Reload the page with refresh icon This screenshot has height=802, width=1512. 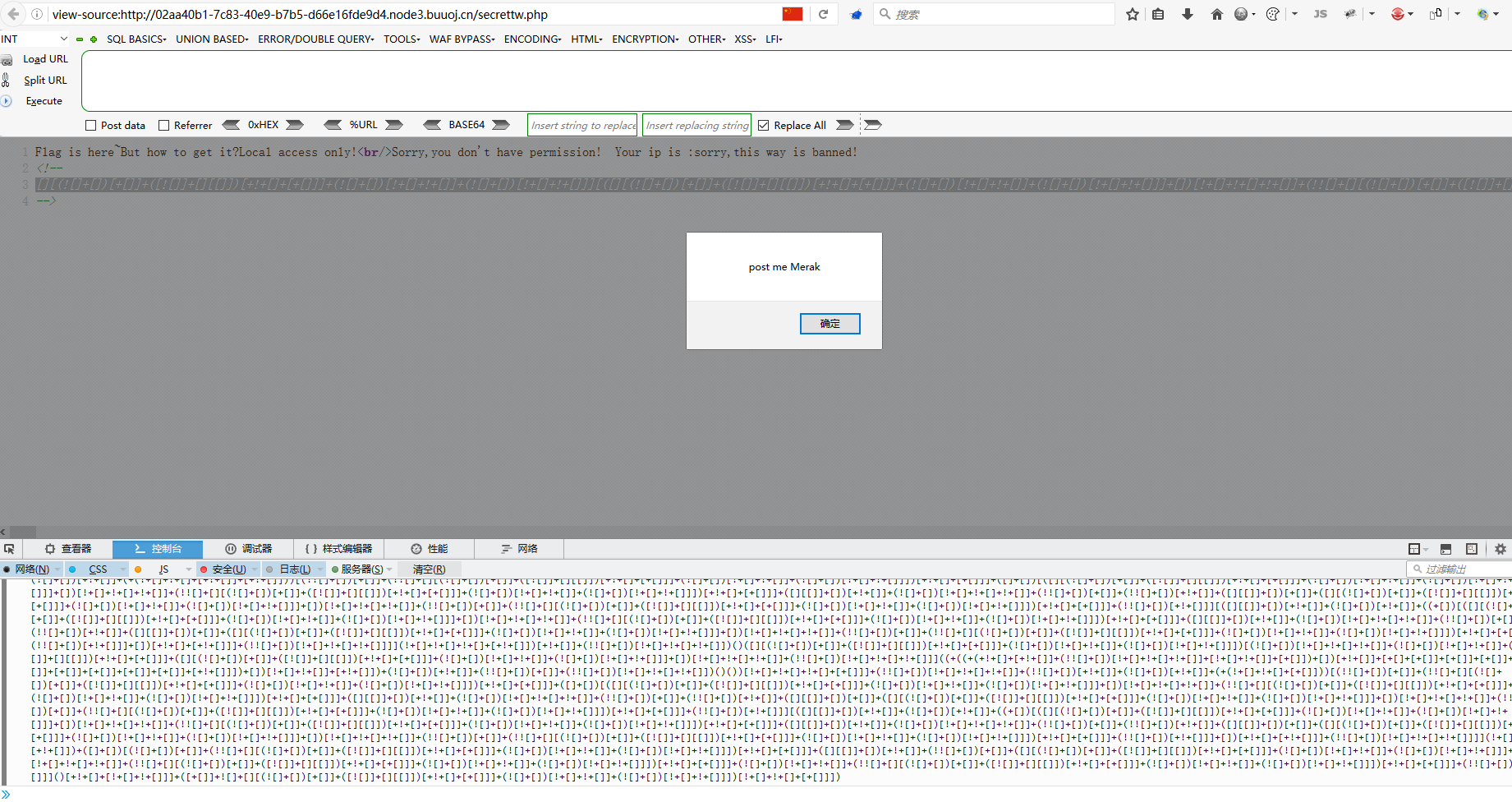[823, 14]
